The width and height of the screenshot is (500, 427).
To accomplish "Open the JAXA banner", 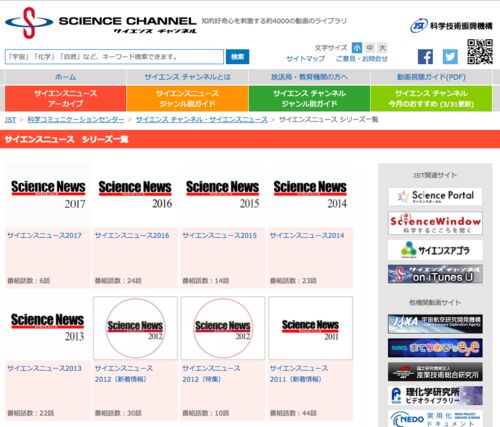I will click(435, 324).
